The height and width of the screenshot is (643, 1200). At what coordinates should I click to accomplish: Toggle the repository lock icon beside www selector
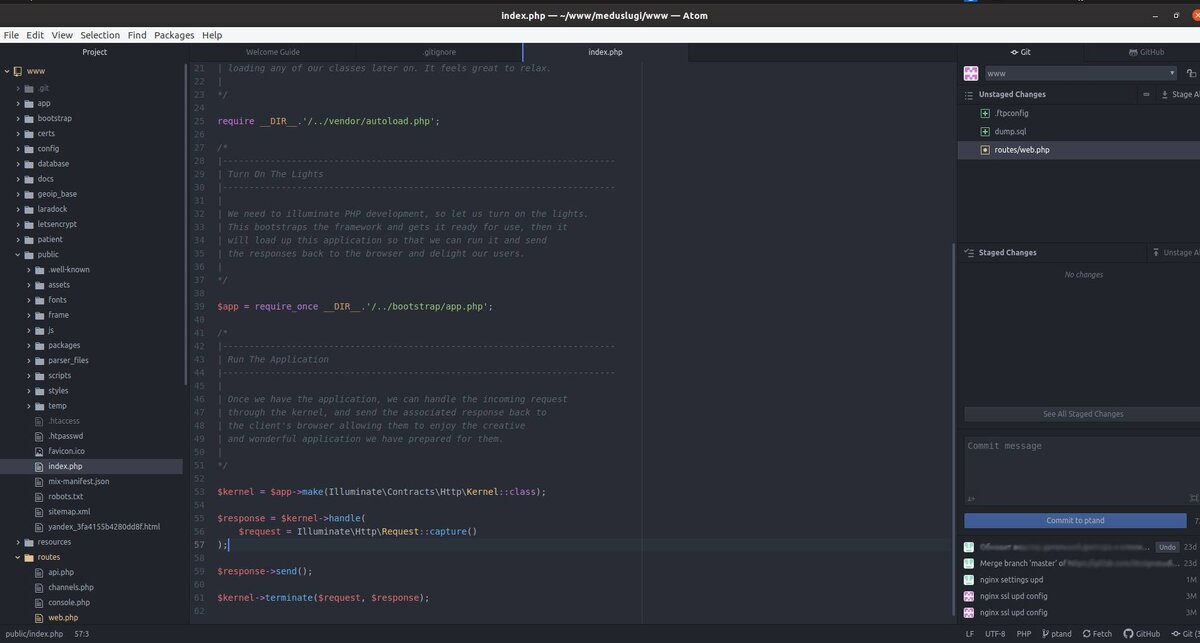coord(1193,73)
